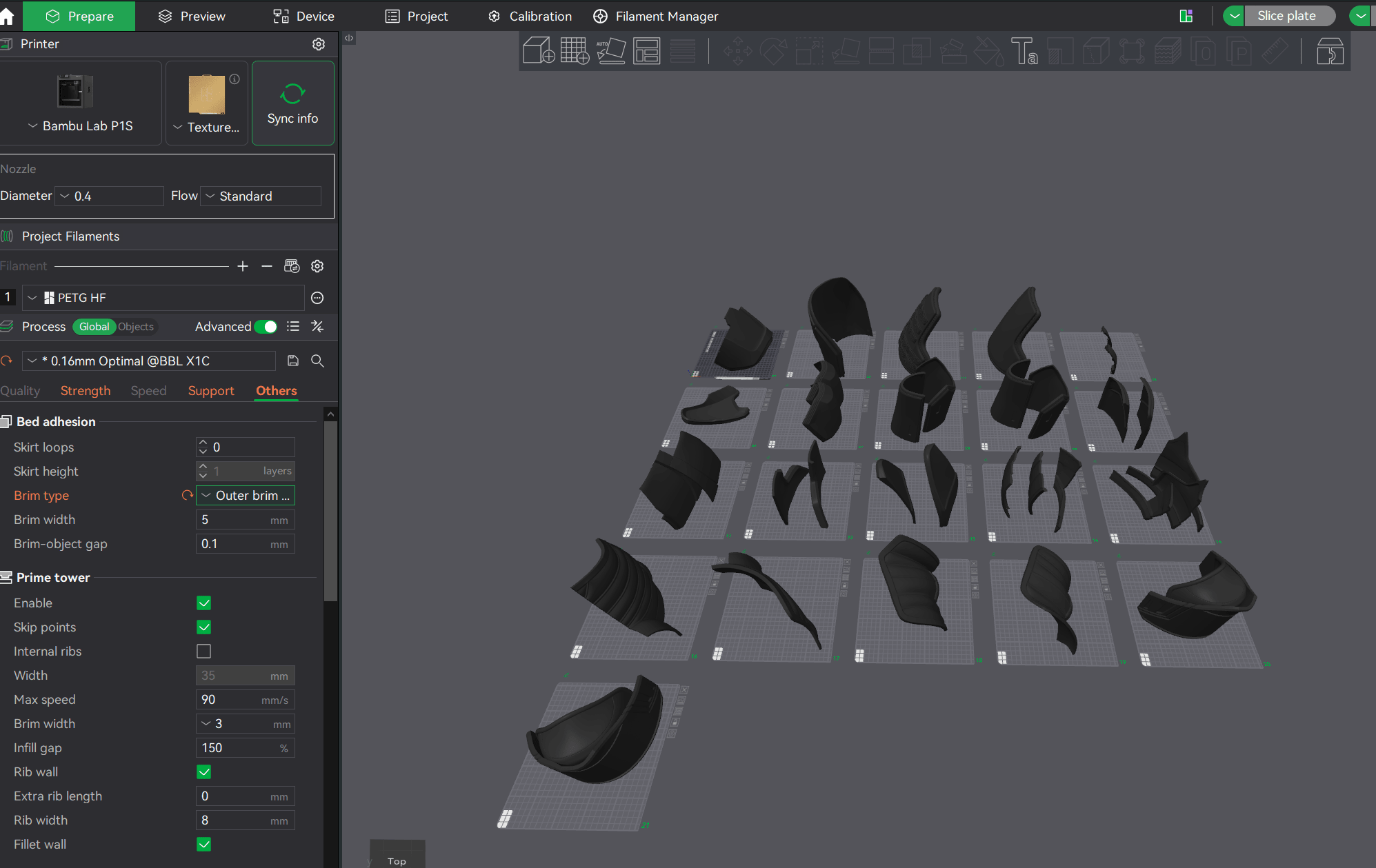Reset Brim type to default arrow
This screenshot has width=1376, height=868.
(x=187, y=495)
